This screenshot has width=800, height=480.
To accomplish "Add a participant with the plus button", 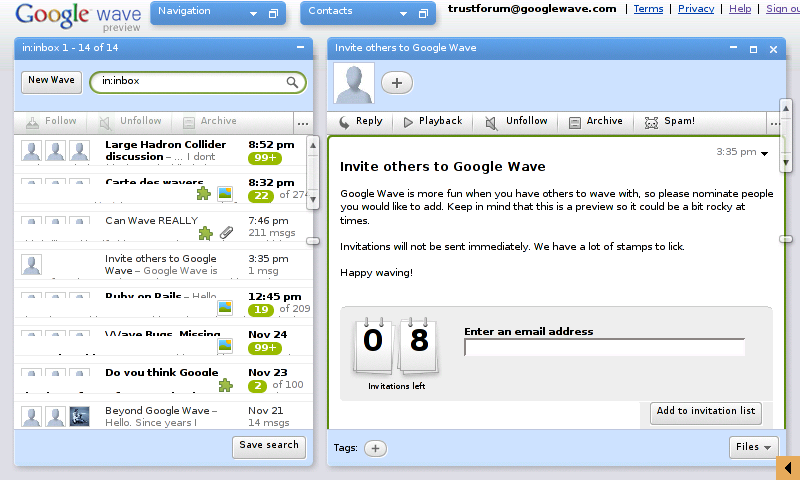I will 397,83.
